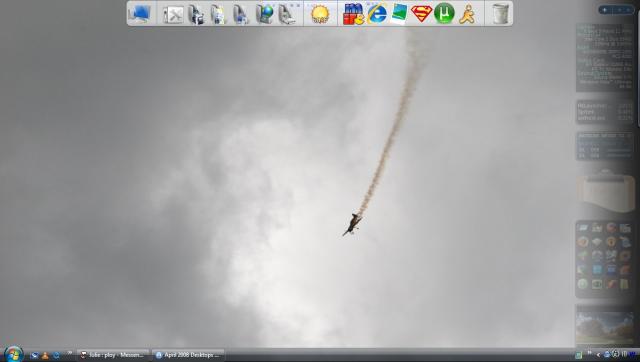Switch to April 2008 Desktops taskbar window
640x362 pixels.
click(x=188, y=355)
